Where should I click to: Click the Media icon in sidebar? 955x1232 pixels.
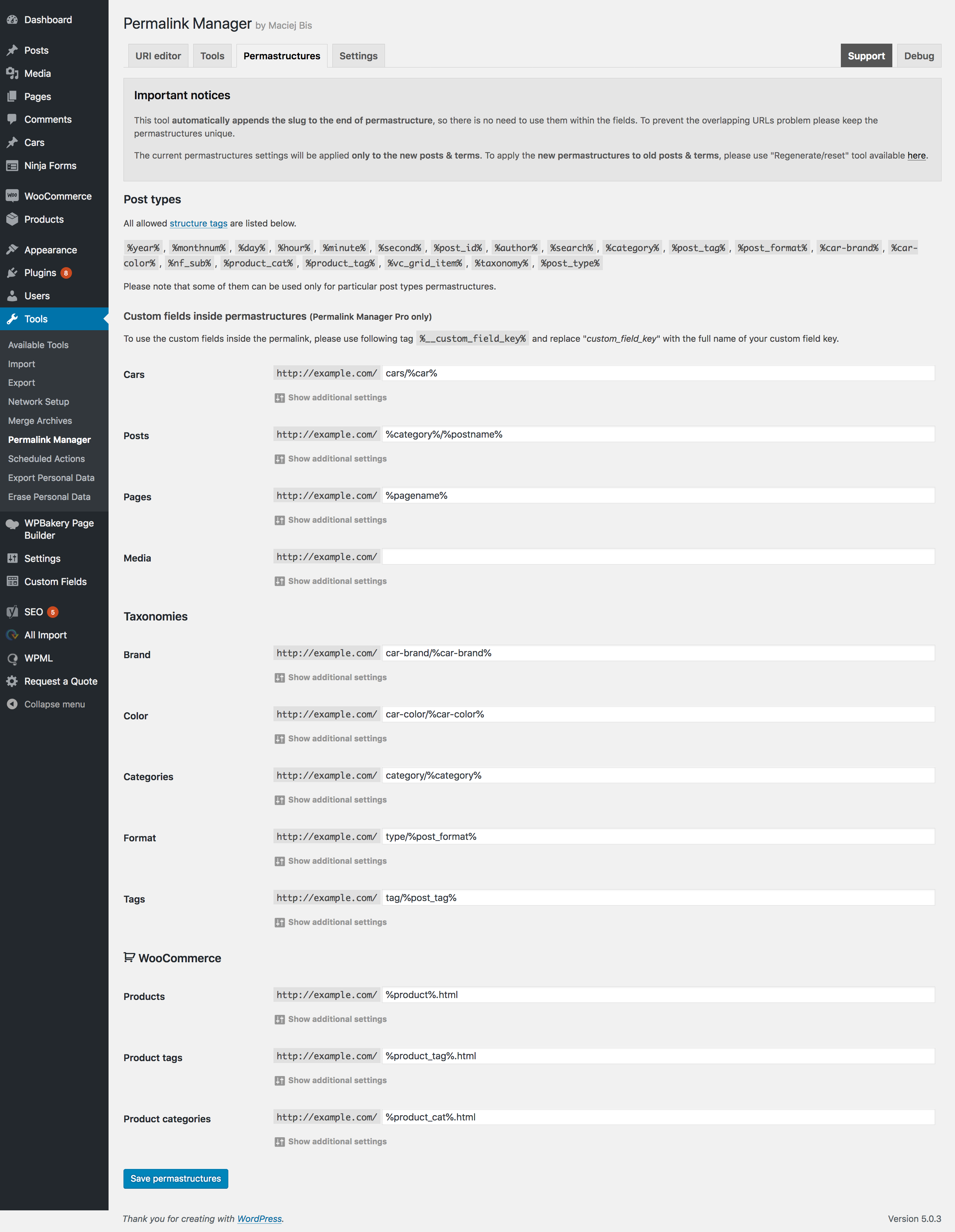coord(12,74)
